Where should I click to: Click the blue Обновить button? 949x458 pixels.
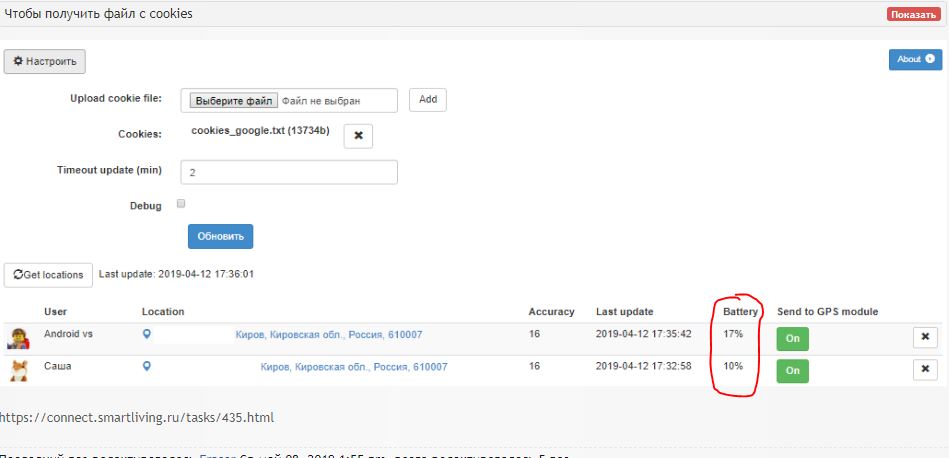click(220, 237)
